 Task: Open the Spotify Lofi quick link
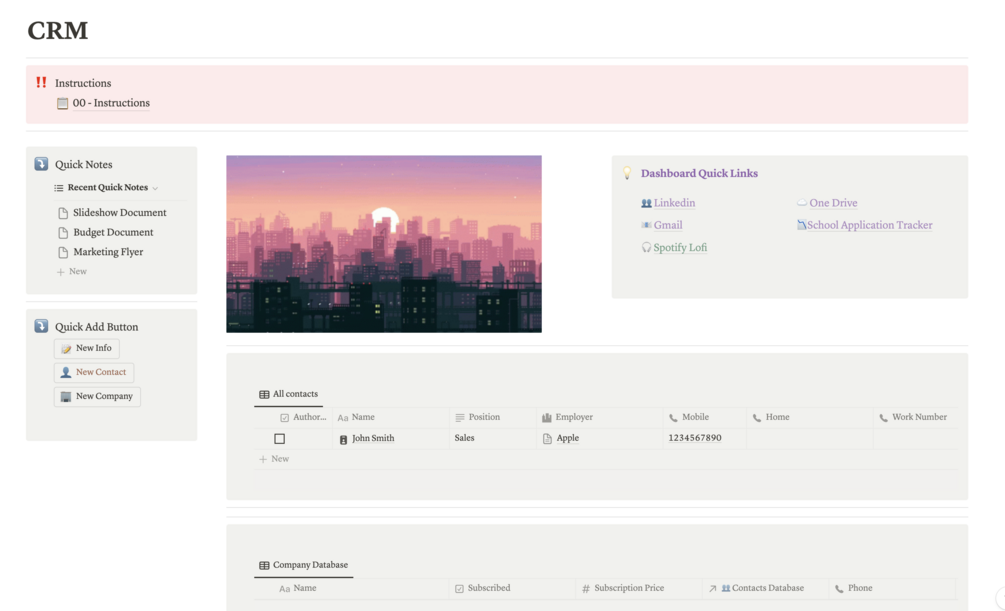680,247
